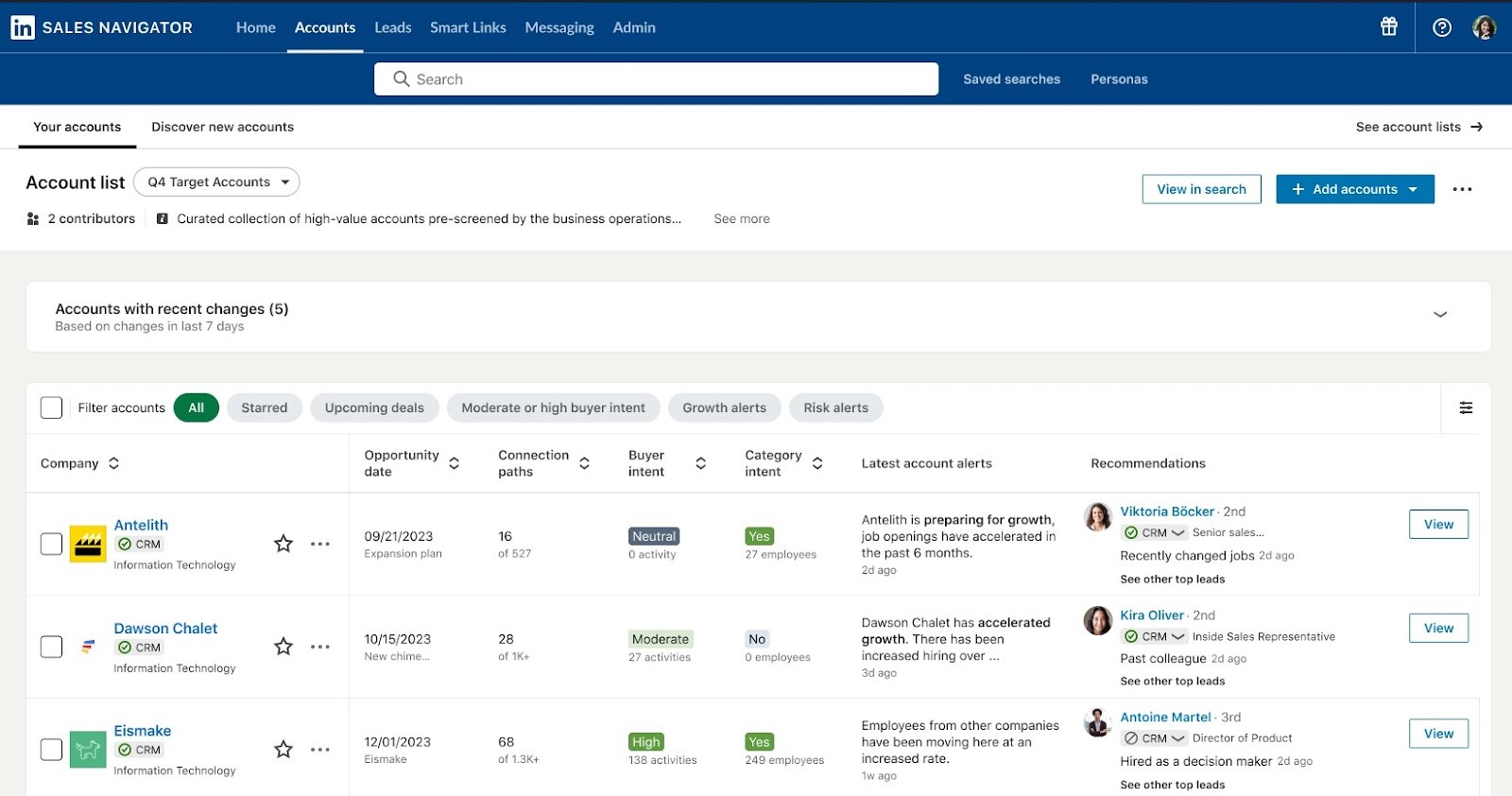Screen dimensions: 1512x796
Task: Go to the Home nav item
Action: coord(256,27)
